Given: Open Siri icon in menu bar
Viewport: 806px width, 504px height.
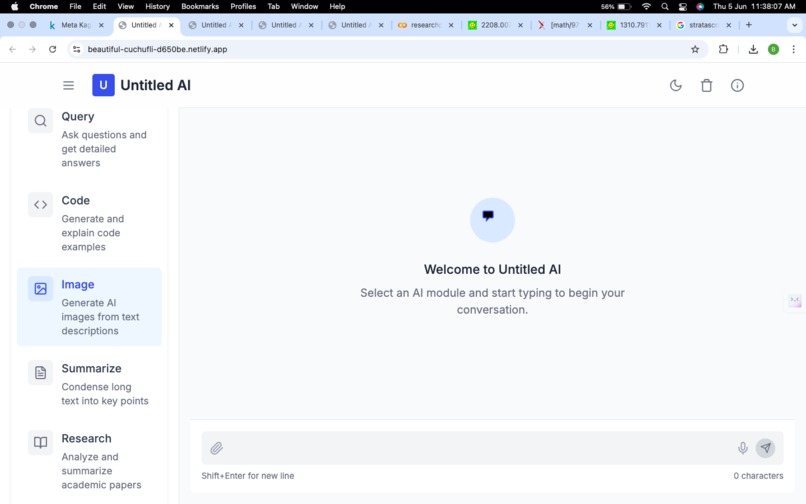Looking at the screenshot, I should (x=700, y=6).
